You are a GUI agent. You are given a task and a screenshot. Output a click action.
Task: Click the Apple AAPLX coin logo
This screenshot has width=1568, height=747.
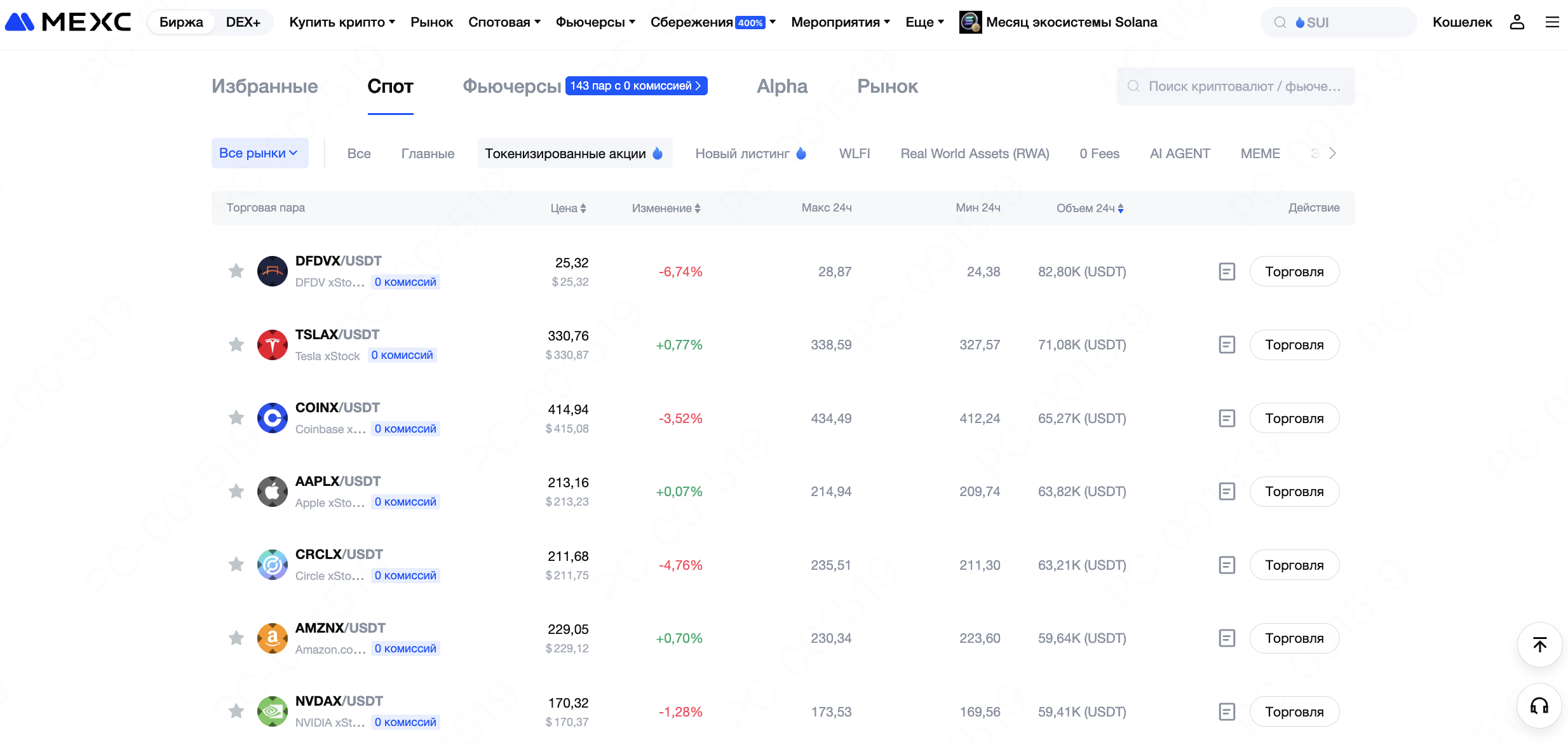point(273,492)
